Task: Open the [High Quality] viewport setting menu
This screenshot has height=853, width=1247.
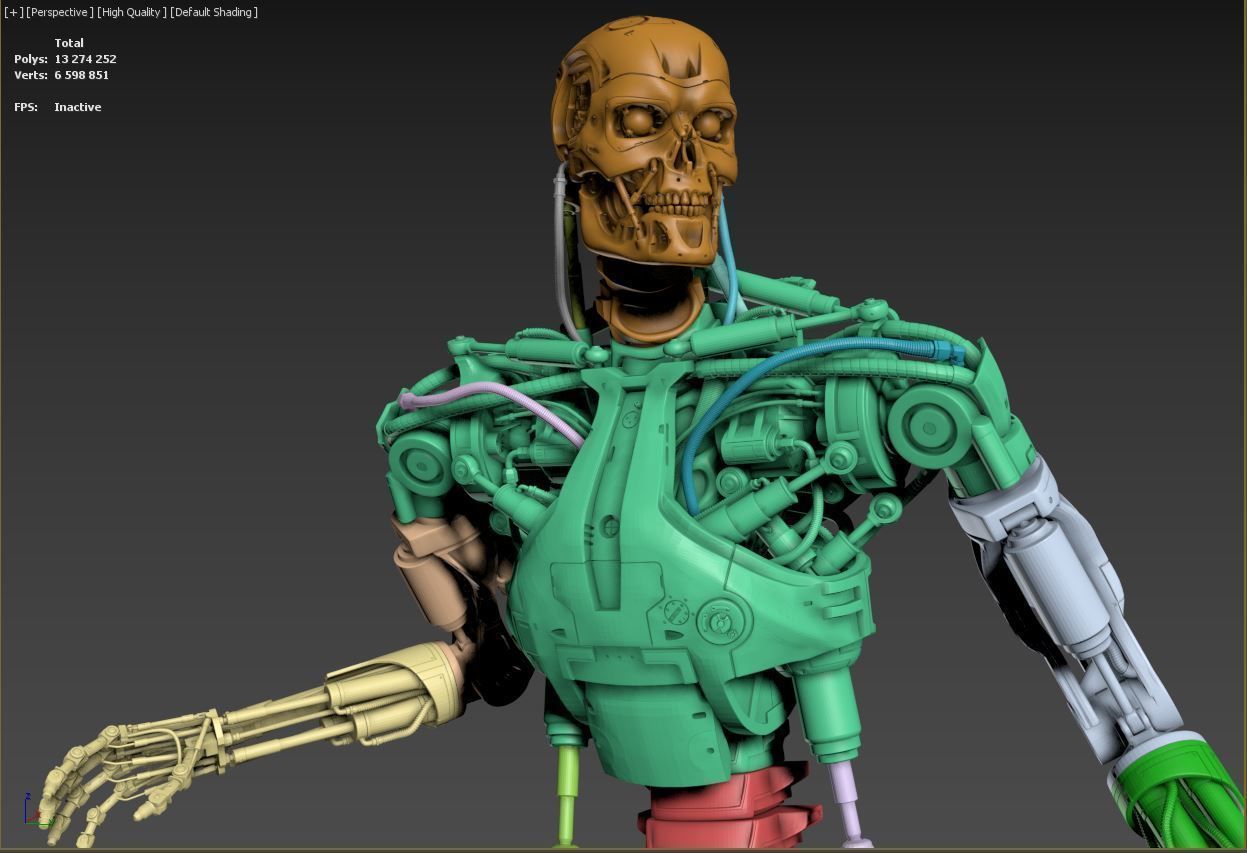Action: [131, 12]
